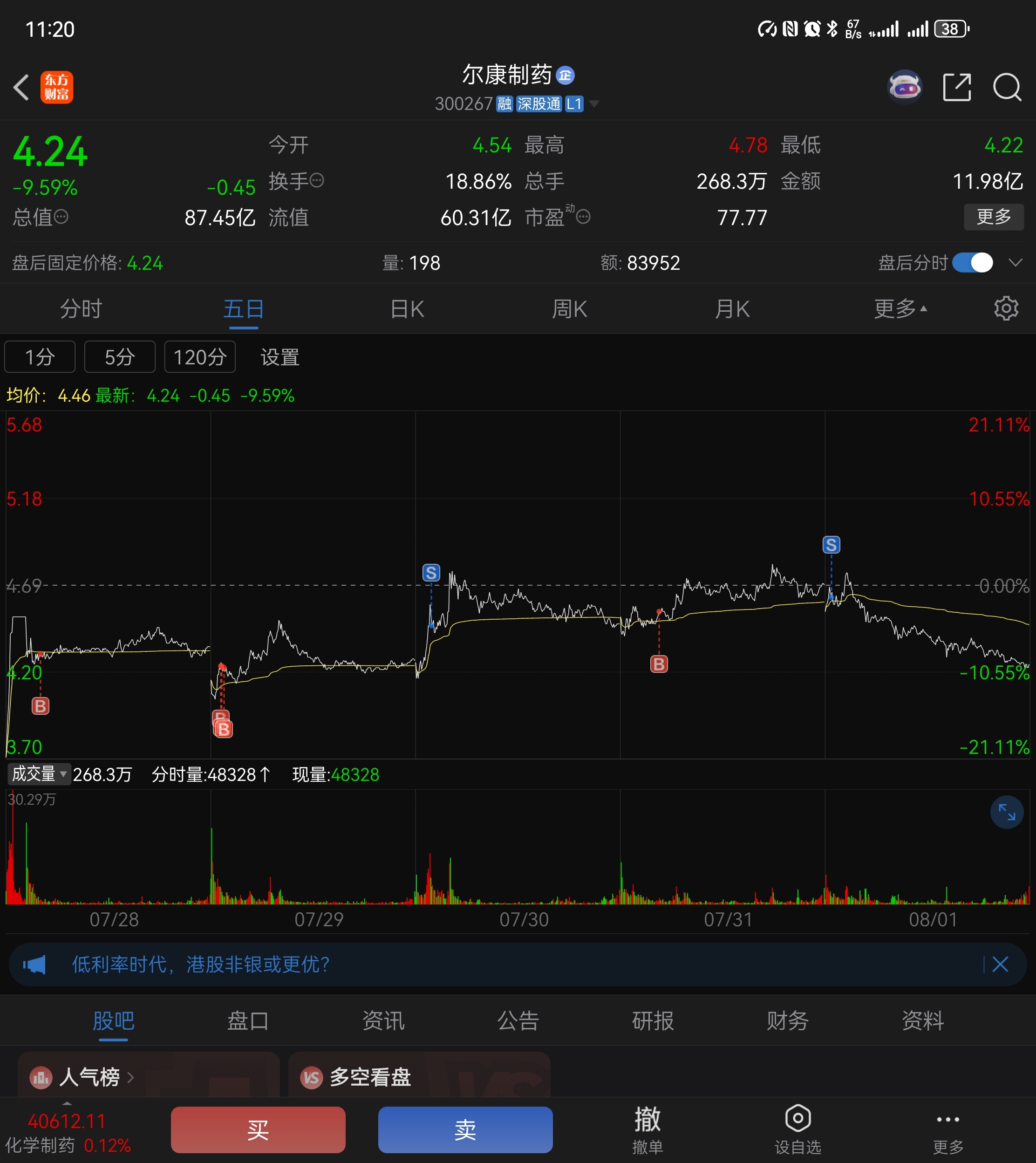Select the 1分 interval button

[40, 357]
